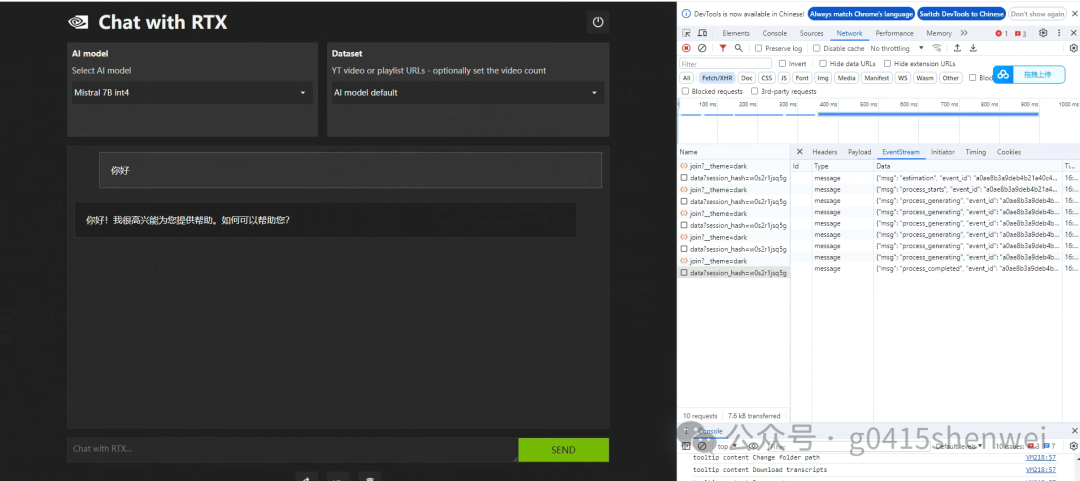Click the red error count badge
The image size is (1080, 481).
coord(1001,33)
